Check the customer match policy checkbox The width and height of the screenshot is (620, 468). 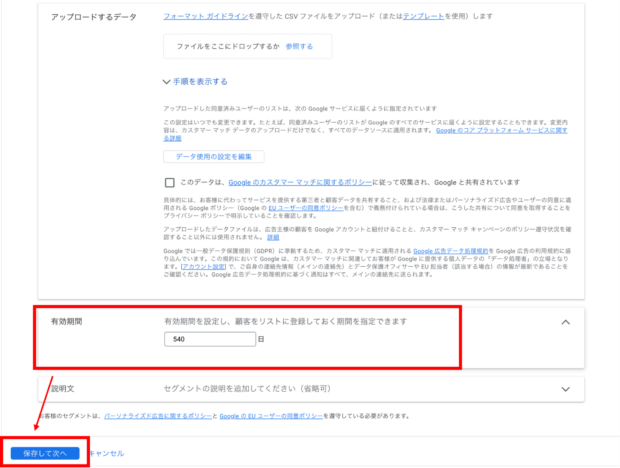pos(170,182)
